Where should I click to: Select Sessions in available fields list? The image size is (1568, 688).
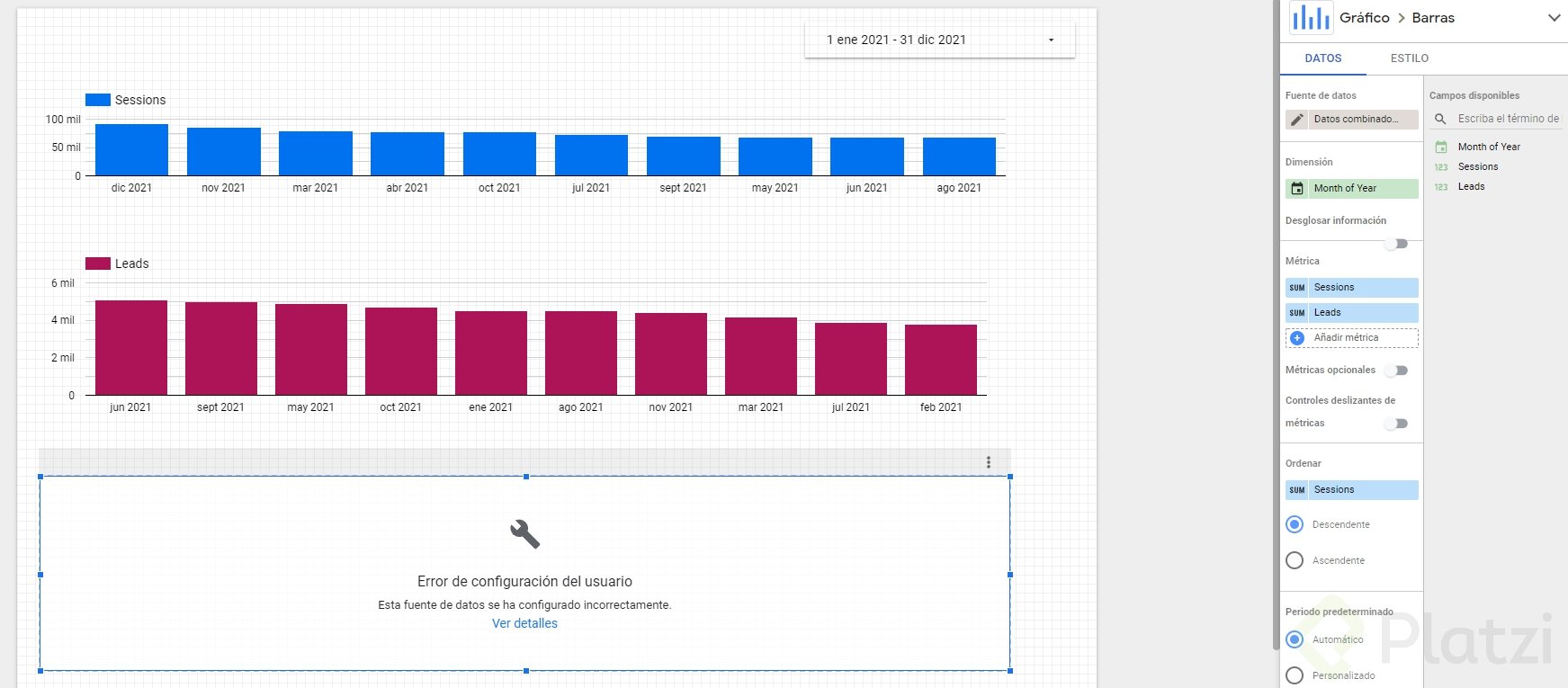pos(1478,167)
